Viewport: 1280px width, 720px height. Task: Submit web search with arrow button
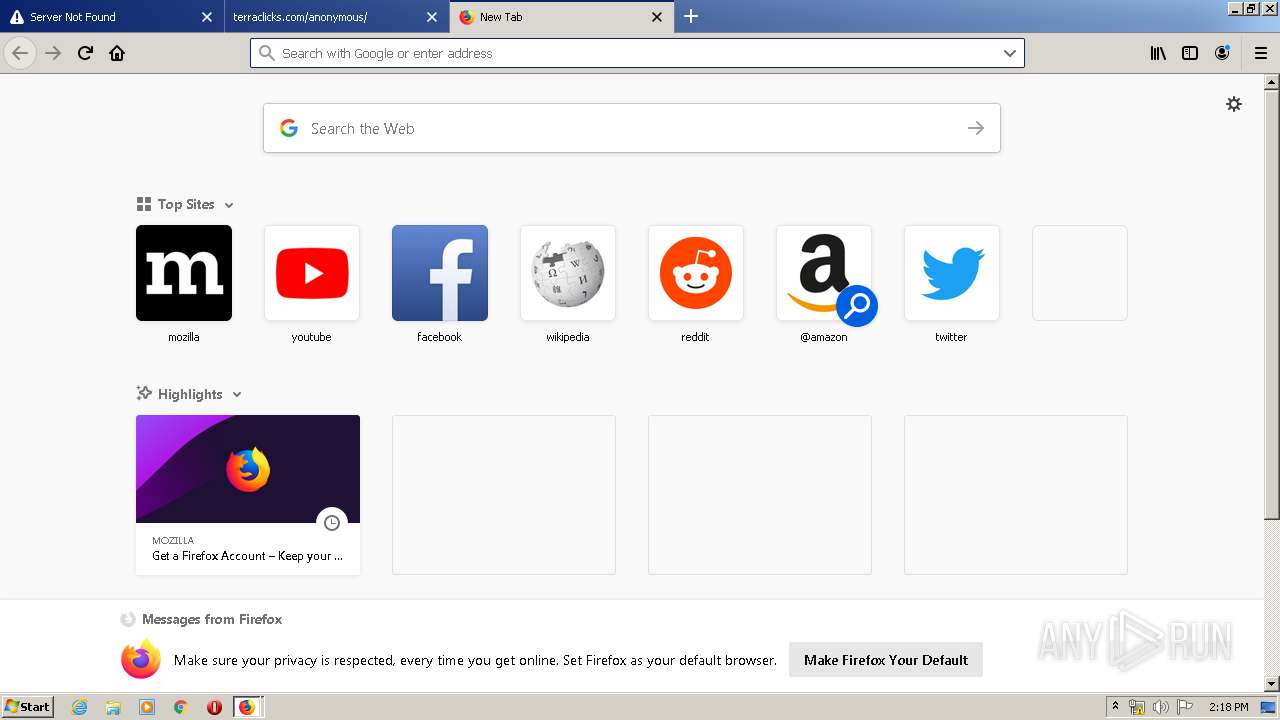976,128
